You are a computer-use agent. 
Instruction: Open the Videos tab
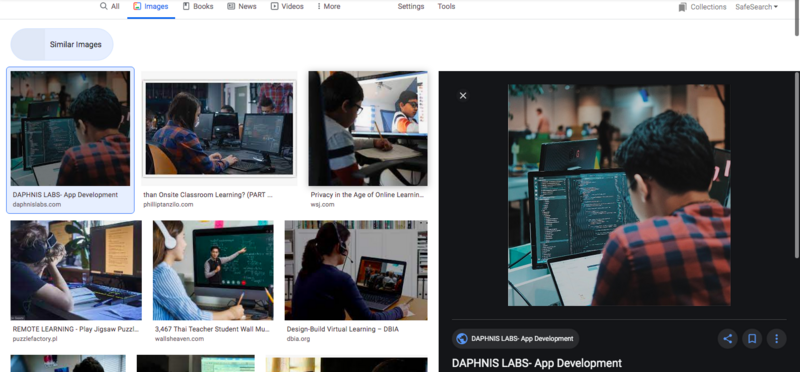point(287,7)
